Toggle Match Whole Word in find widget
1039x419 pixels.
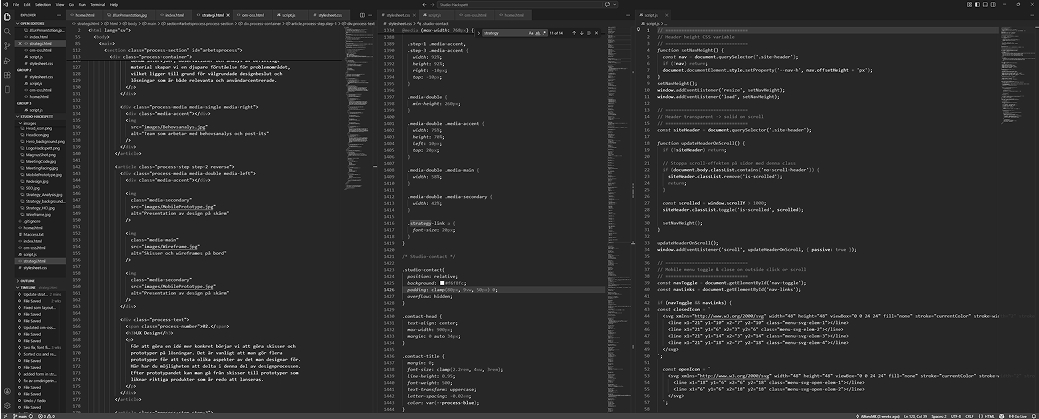click(537, 32)
